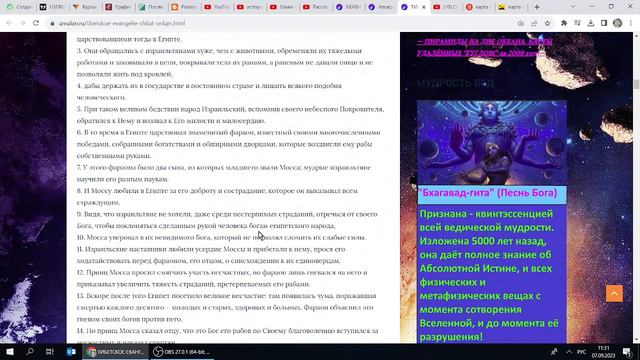
Task: Toggle the Chrome side panel
Action: coord(604,23)
